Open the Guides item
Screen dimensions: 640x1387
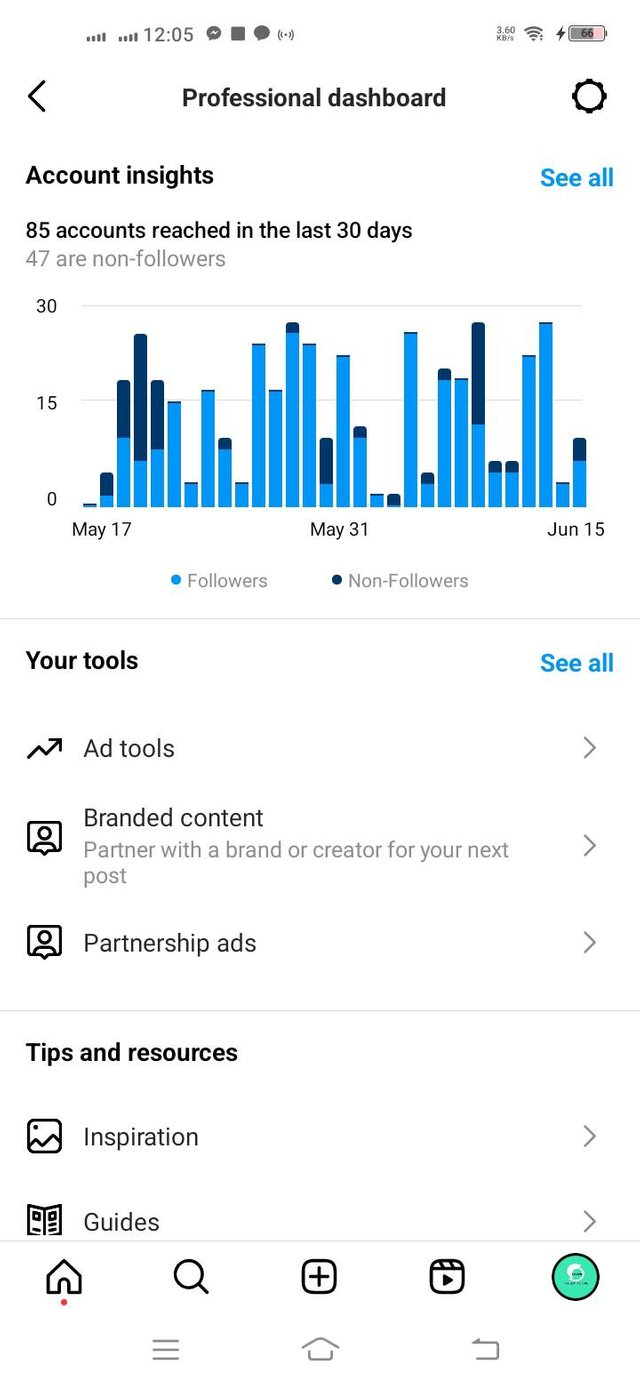coord(320,1221)
